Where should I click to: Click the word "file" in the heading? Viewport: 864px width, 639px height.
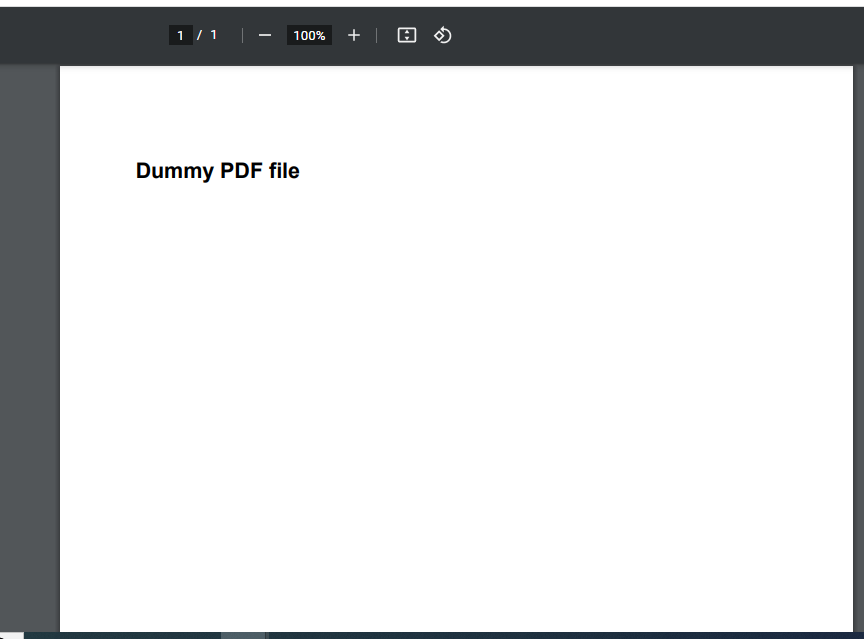[x=284, y=171]
